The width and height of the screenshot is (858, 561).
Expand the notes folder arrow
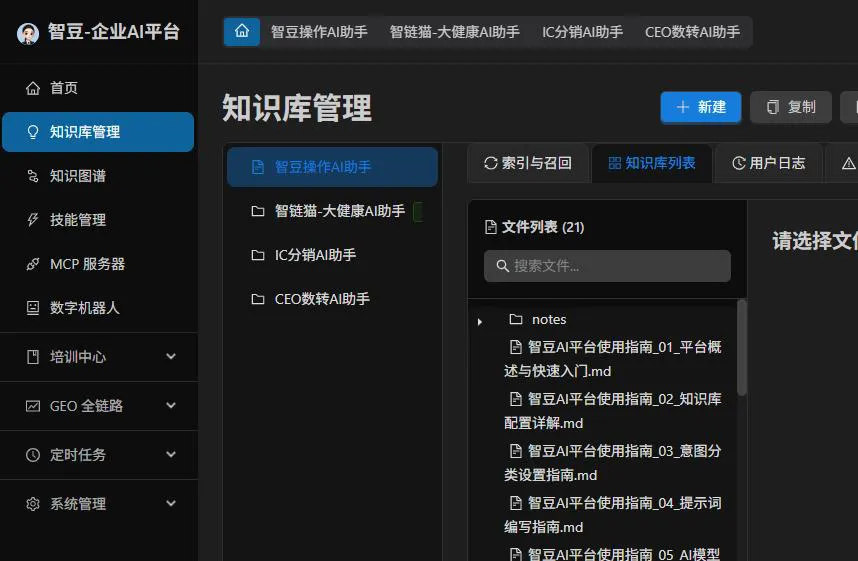click(x=480, y=322)
